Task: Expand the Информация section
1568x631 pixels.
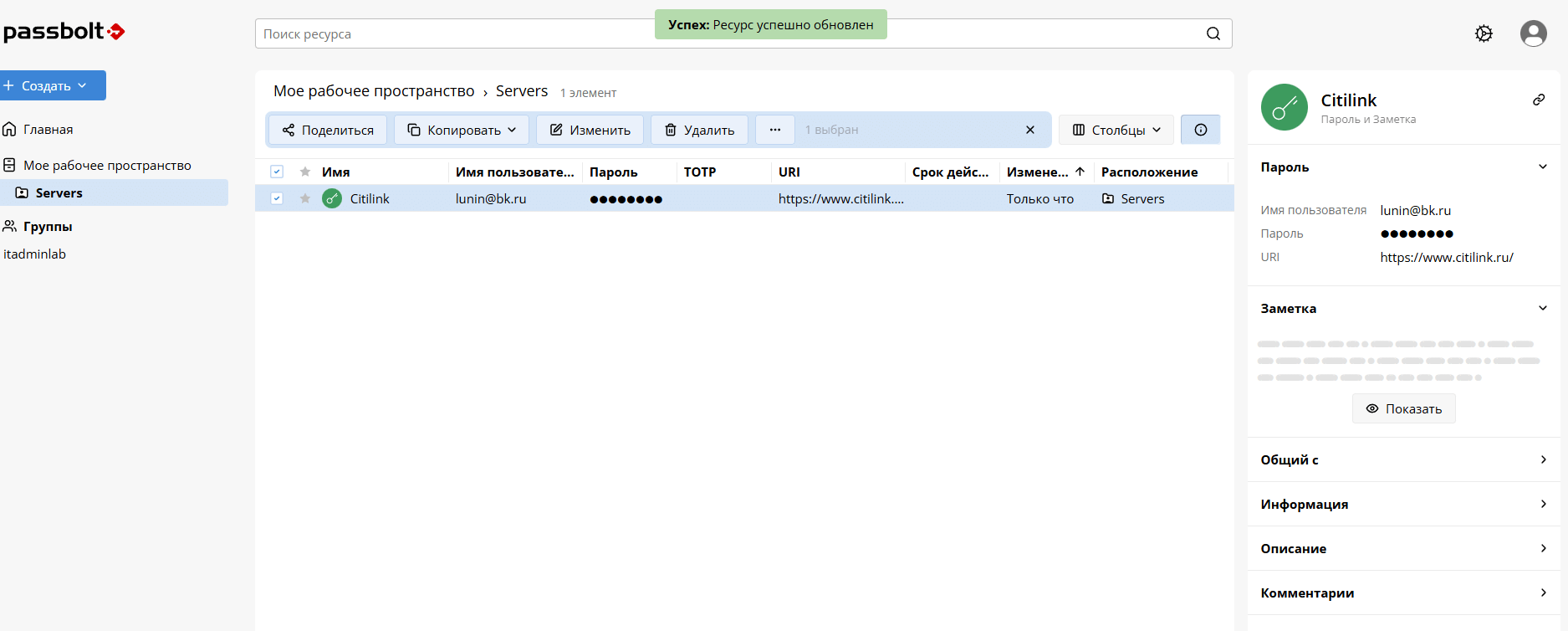Action: pyautogui.click(x=1404, y=504)
